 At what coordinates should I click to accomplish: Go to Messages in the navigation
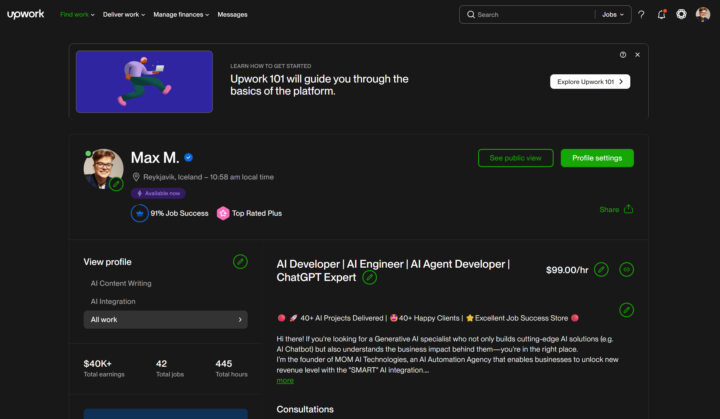[x=232, y=15]
